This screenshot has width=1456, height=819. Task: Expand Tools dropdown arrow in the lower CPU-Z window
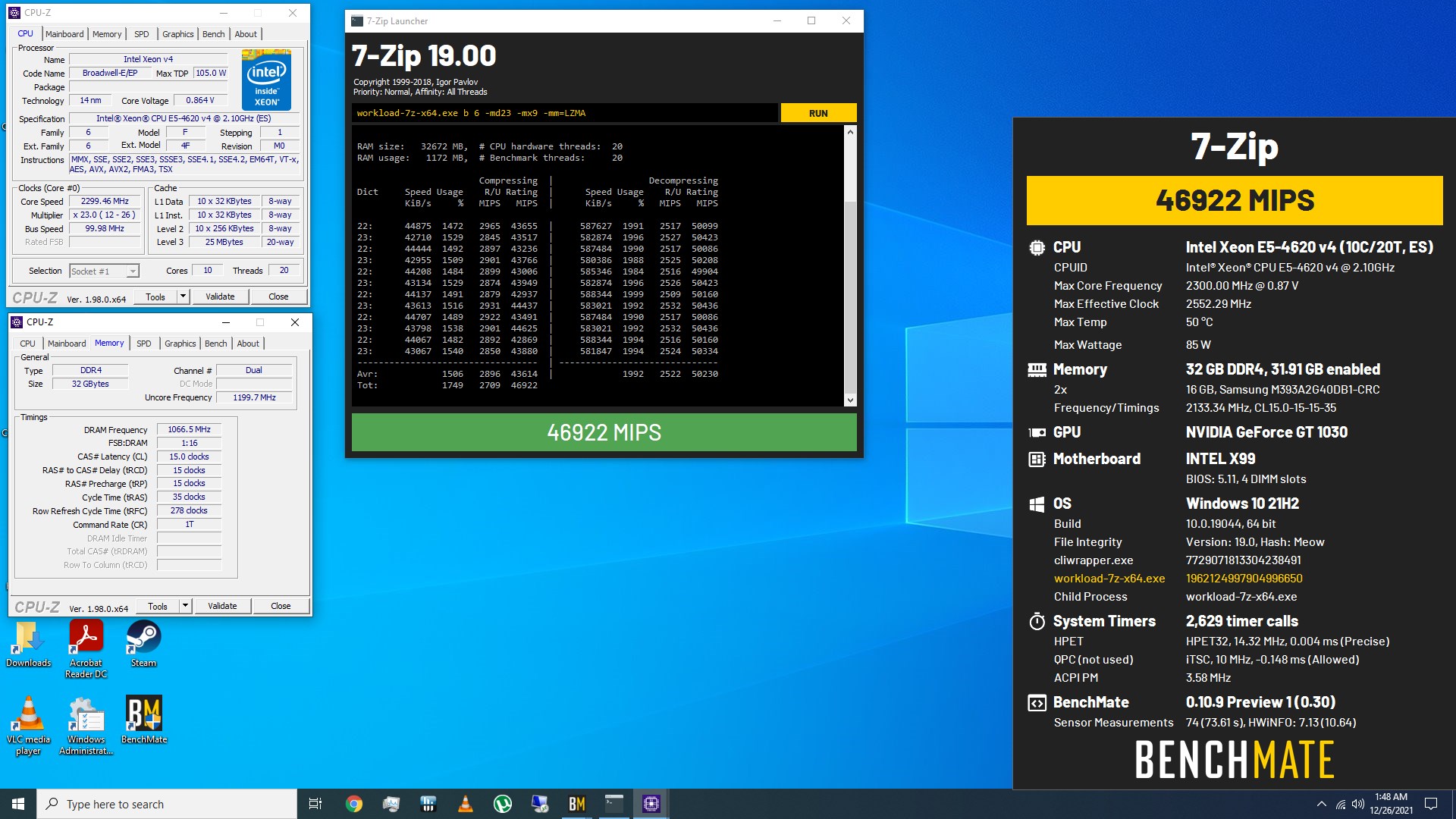pyautogui.click(x=185, y=606)
